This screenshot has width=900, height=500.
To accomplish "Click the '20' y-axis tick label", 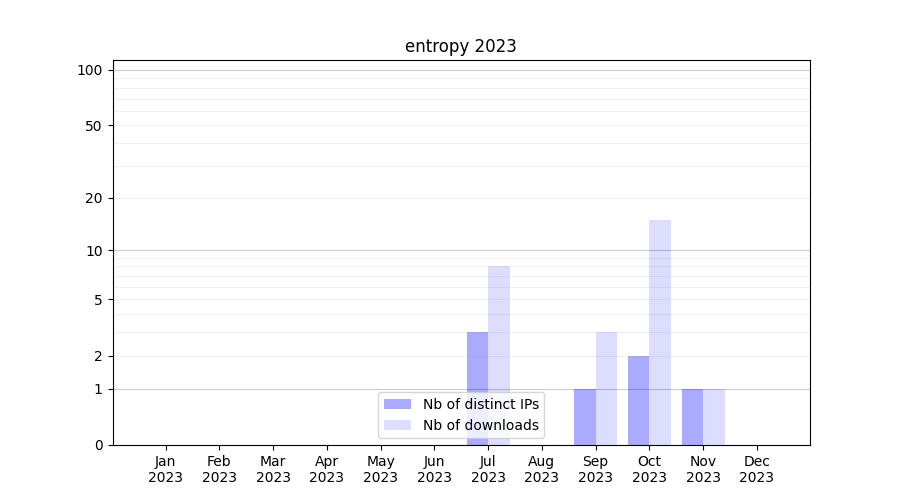I will tap(94, 198).
